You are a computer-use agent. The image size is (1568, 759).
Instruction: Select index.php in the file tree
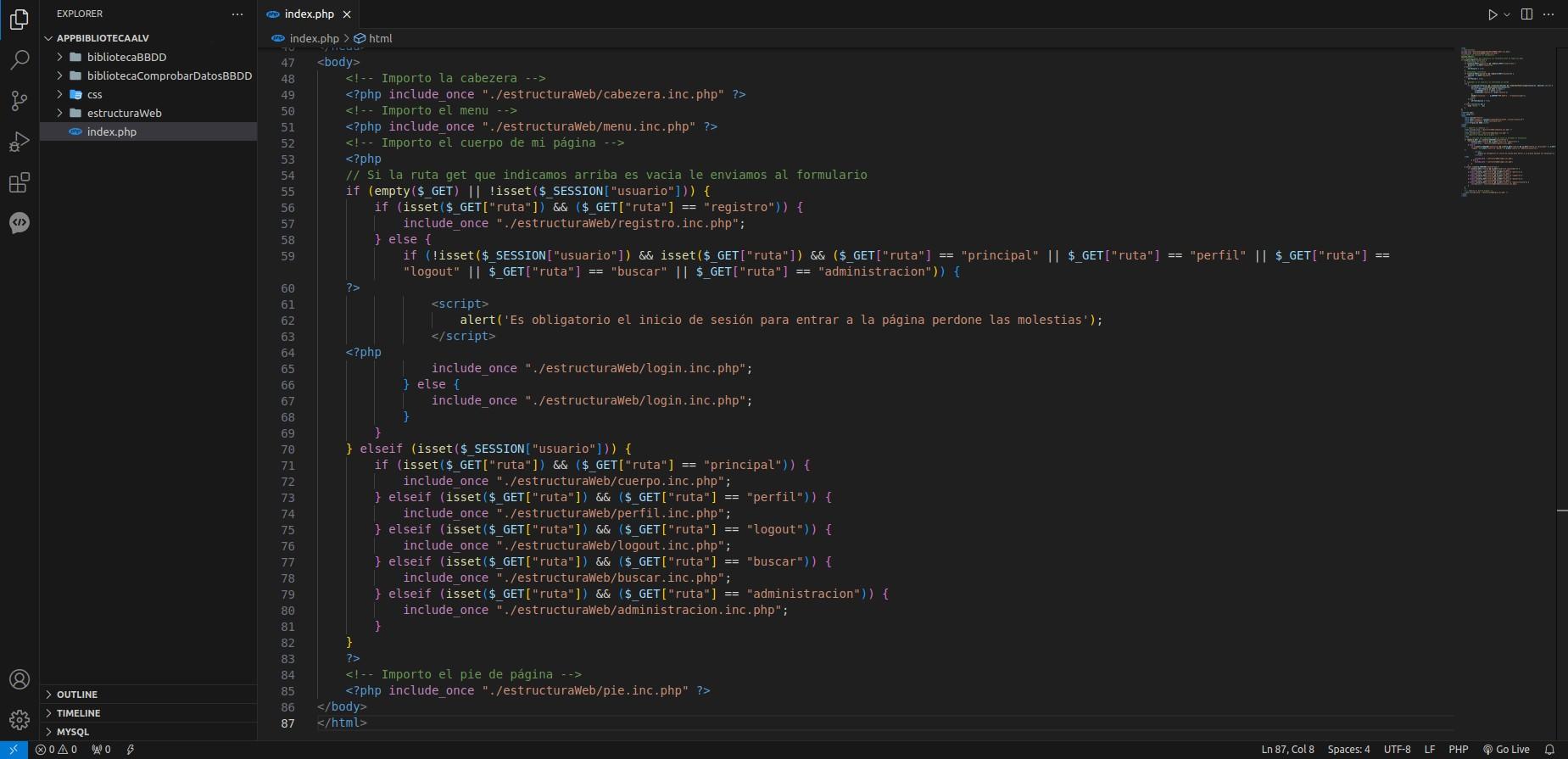pos(148,131)
